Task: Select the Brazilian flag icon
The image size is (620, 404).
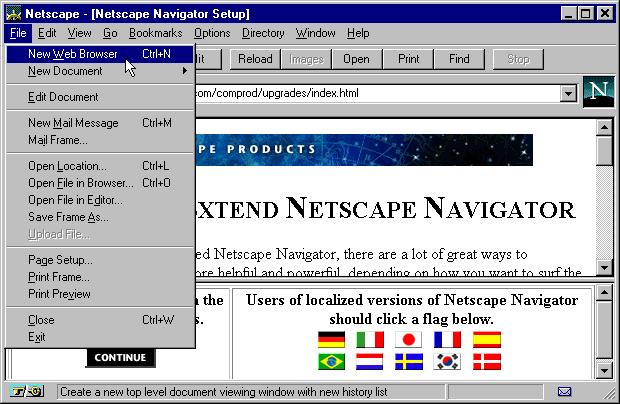Action: click(x=331, y=361)
